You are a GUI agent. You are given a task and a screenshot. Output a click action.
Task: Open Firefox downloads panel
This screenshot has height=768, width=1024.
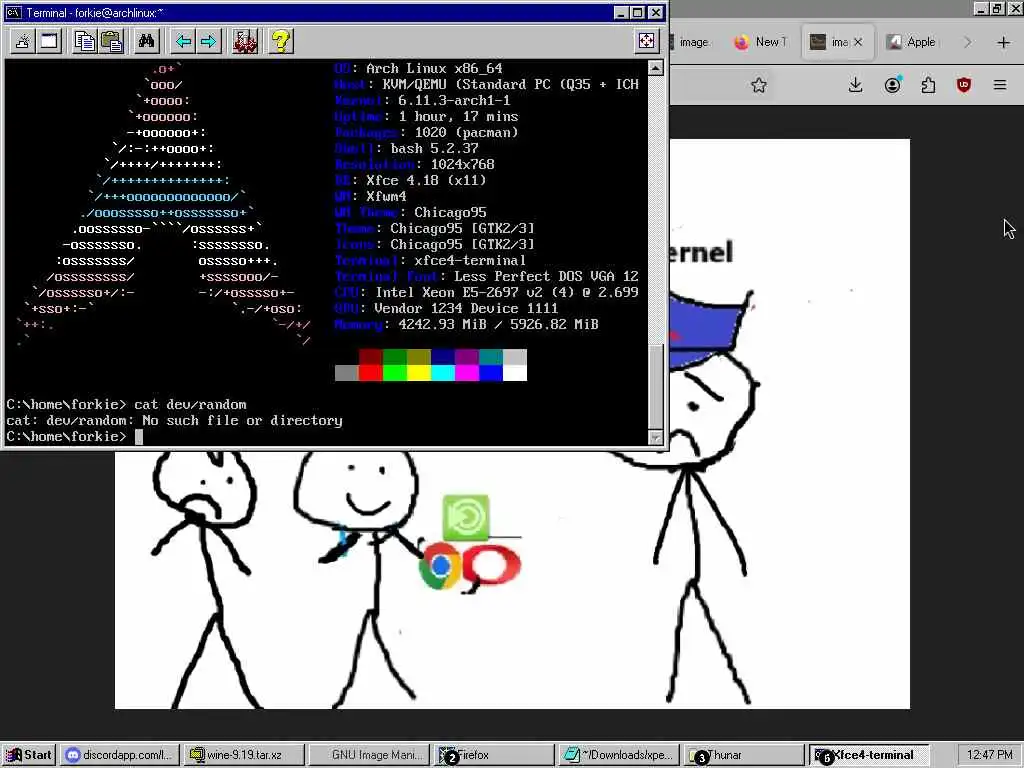856,85
